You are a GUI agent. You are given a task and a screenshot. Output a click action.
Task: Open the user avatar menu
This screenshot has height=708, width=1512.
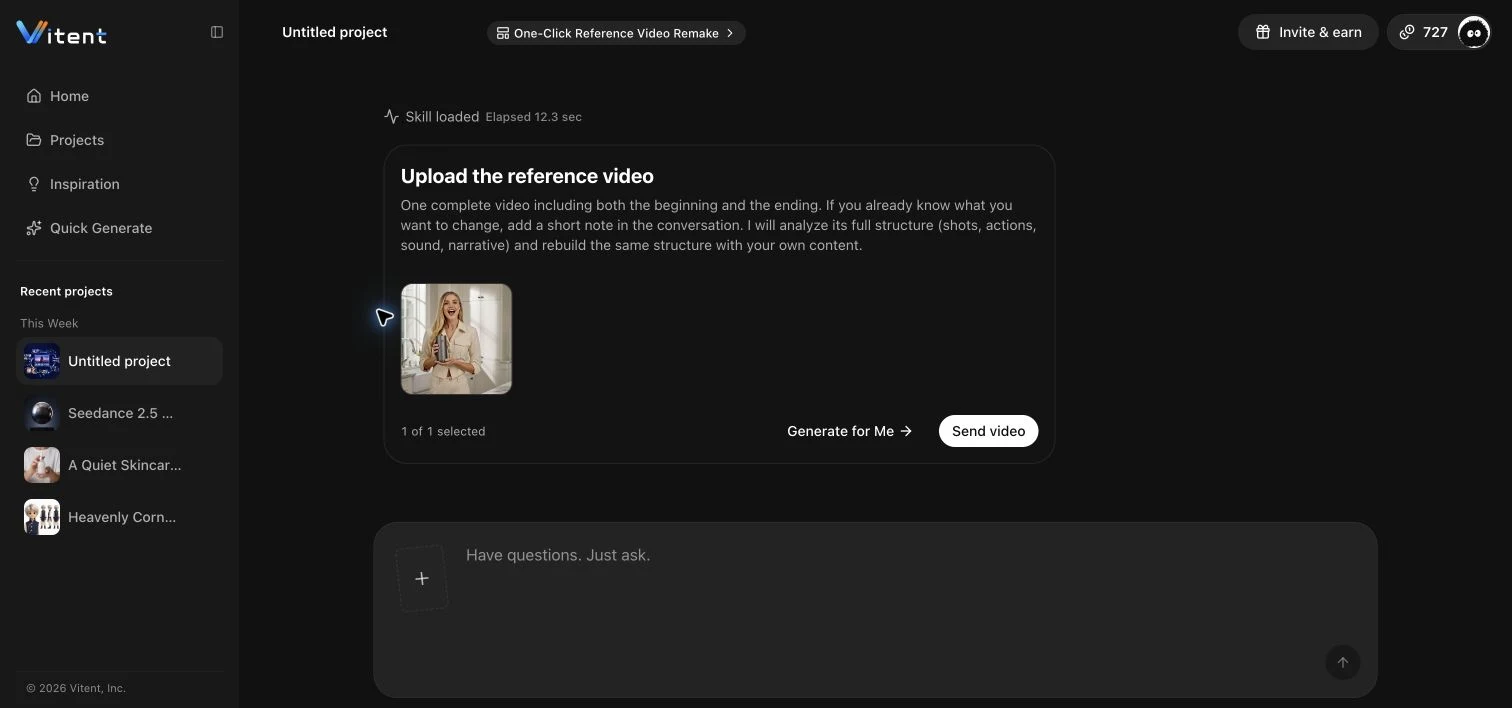click(1474, 32)
